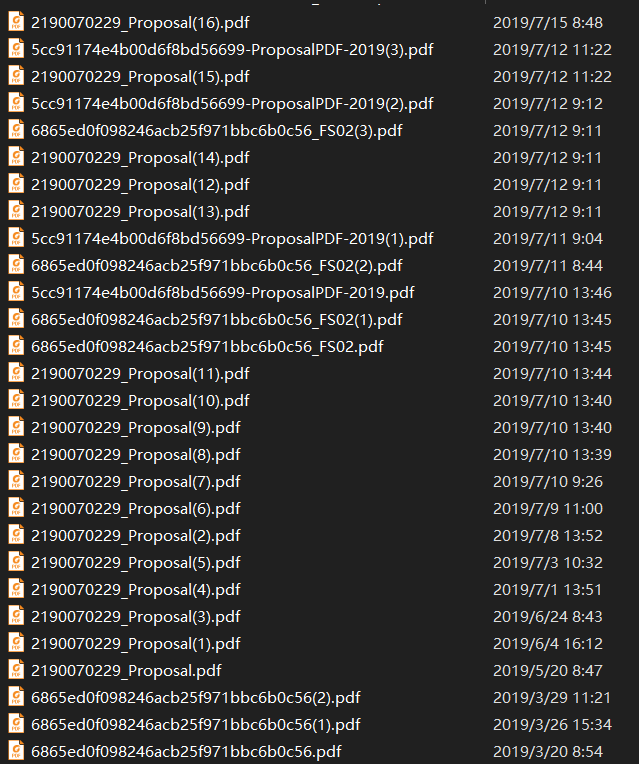Click the PDF icon of 2190070229_Proposal(9).pdf
Viewport: 639px width, 764px height.
(16, 427)
